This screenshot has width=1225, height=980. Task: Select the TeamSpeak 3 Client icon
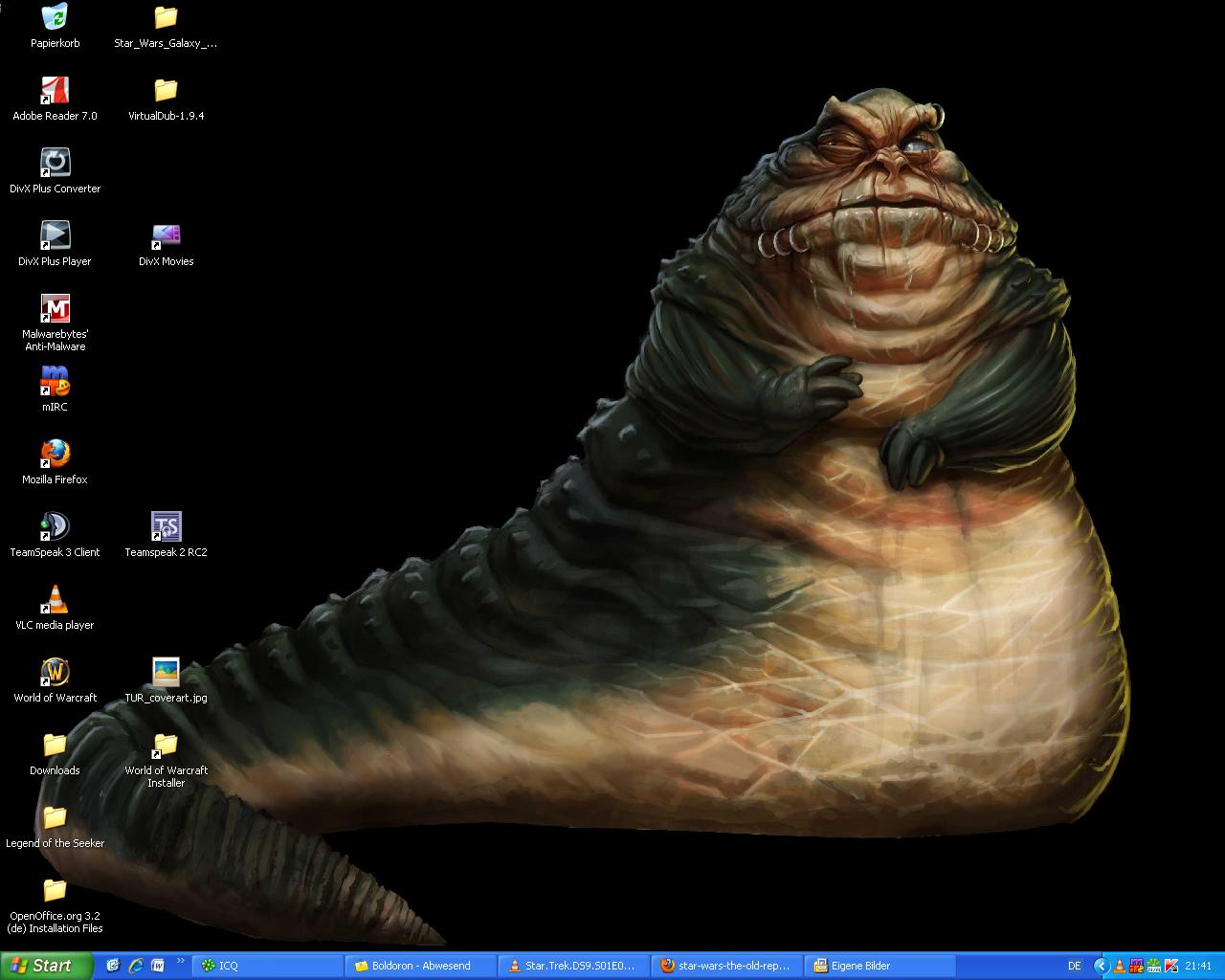(55, 535)
